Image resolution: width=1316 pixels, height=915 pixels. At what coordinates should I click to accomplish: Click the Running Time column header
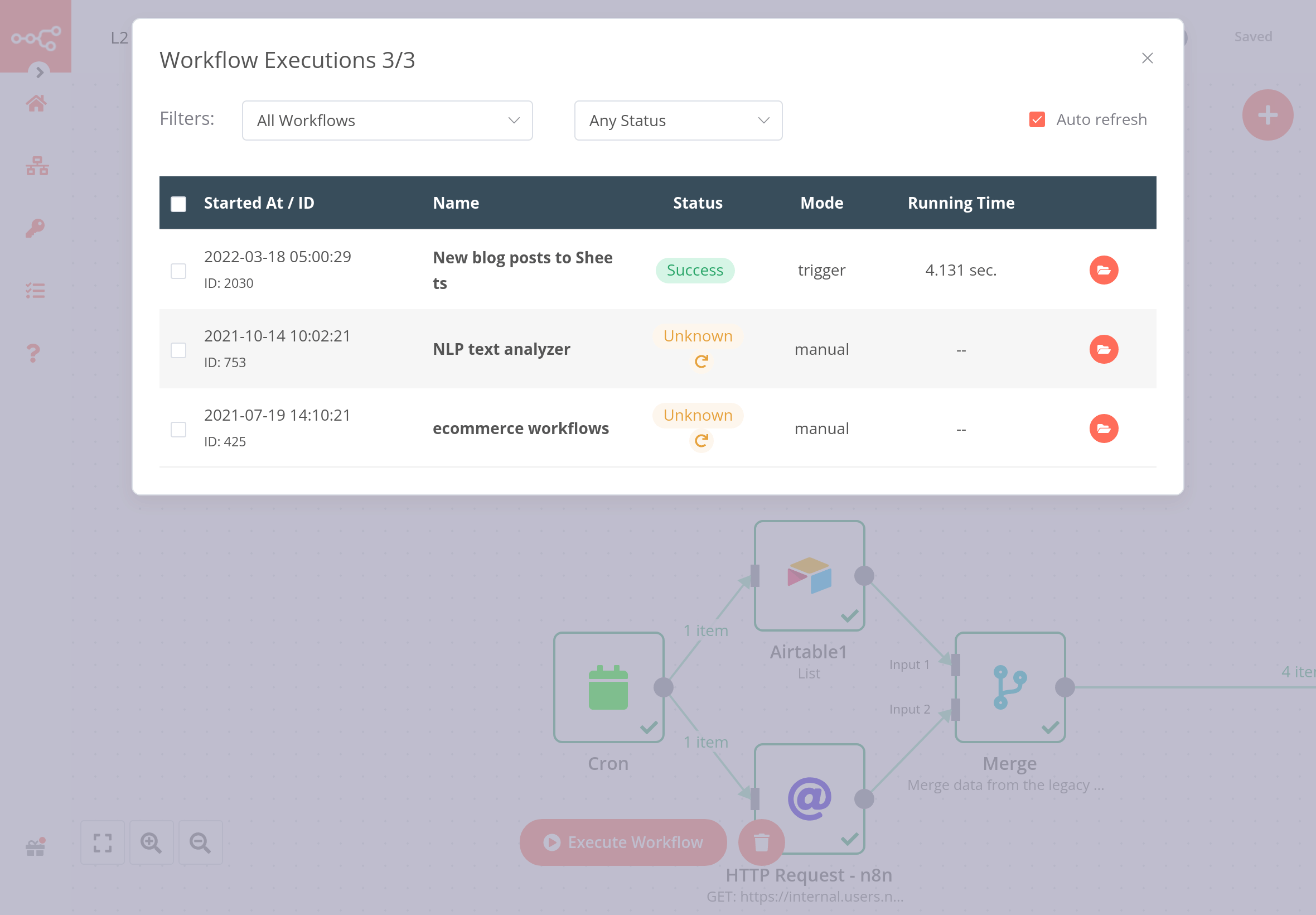pos(960,203)
